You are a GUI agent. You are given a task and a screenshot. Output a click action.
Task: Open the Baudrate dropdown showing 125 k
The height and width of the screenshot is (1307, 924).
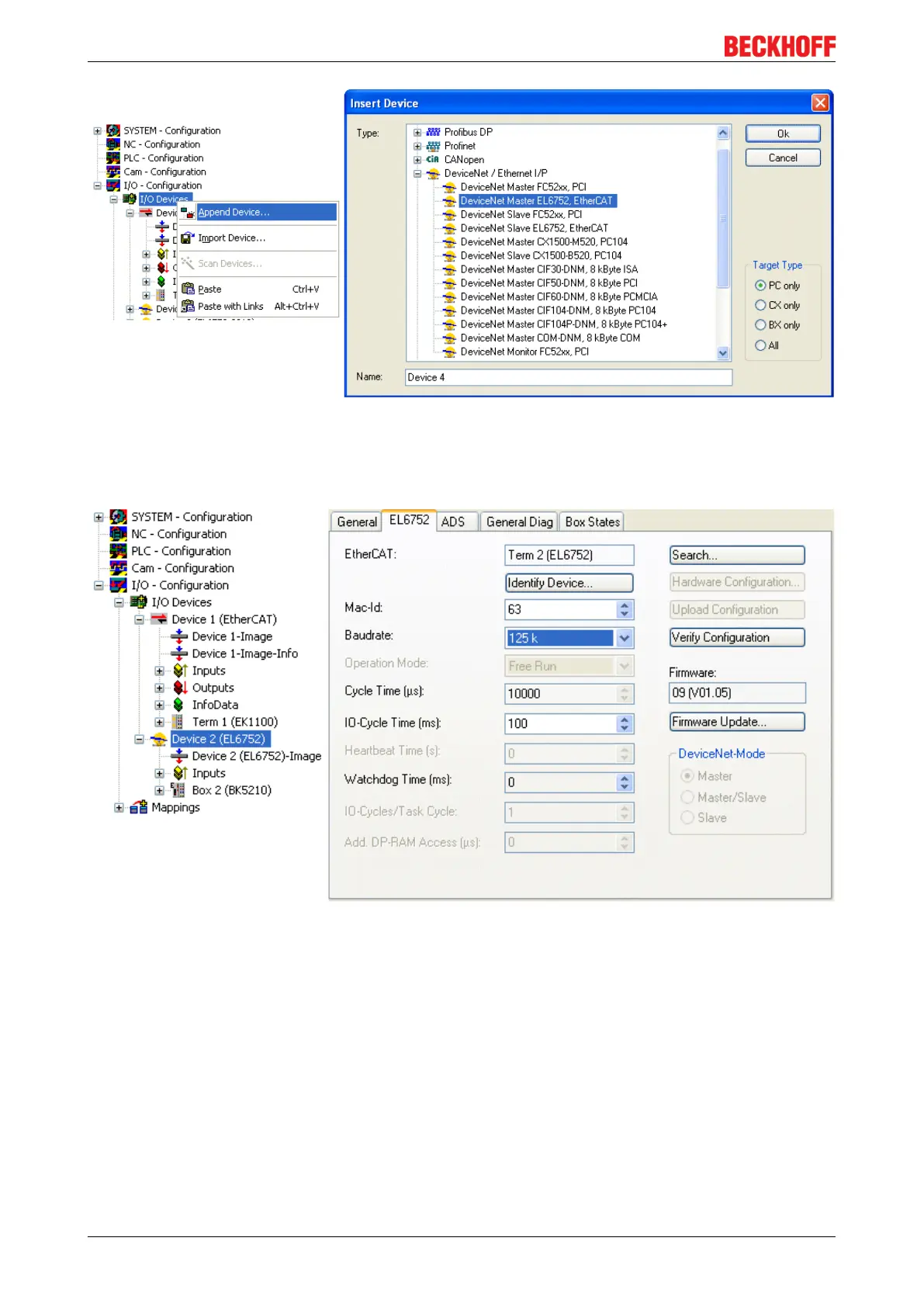625,638
